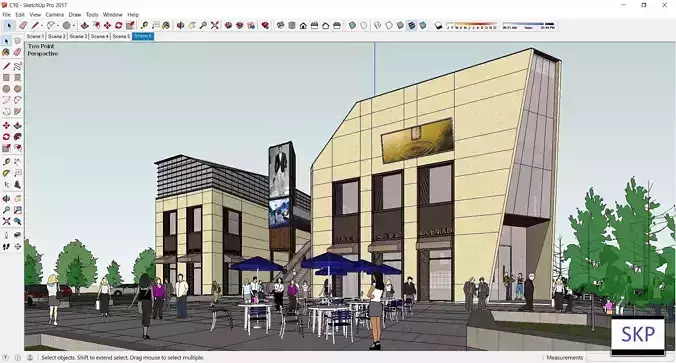Select the Position Camera tool in left toolbar
The image size is (676, 363).
6,235
